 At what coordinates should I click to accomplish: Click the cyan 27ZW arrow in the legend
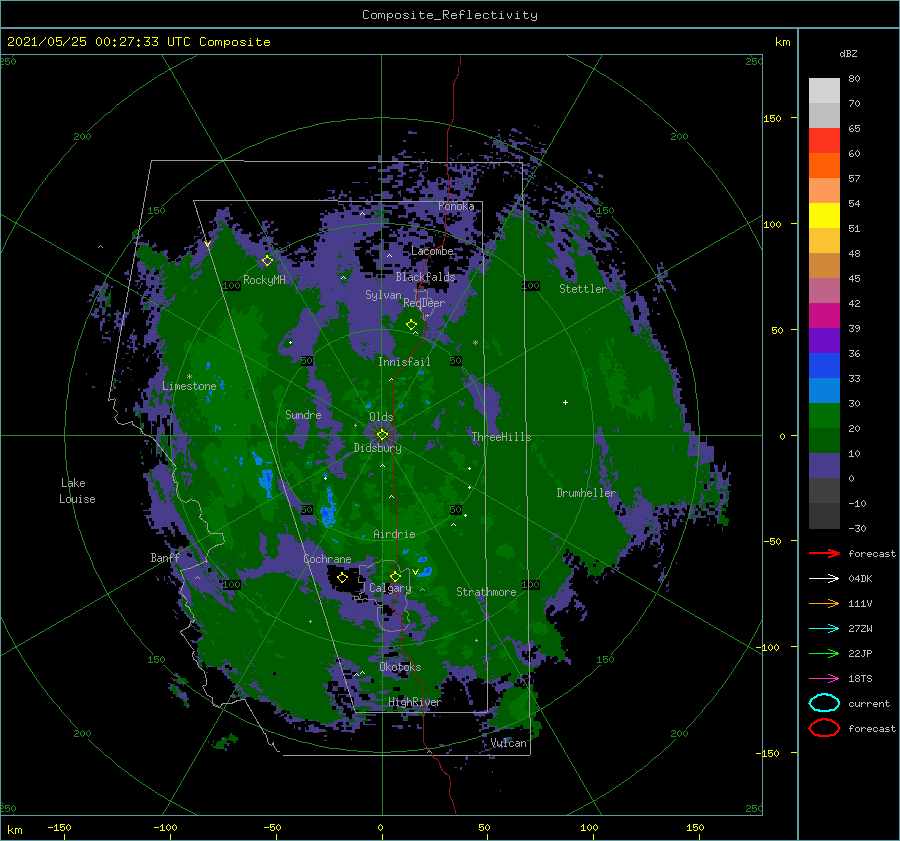[x=824, y=629]
